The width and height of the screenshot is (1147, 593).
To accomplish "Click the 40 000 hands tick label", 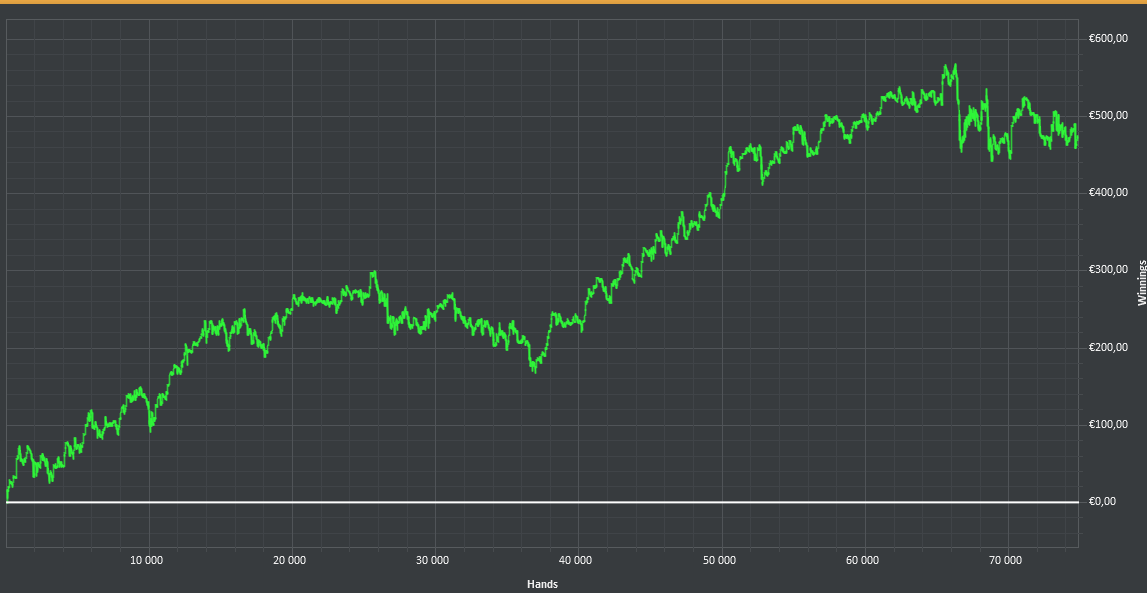I will click(576, 561).
